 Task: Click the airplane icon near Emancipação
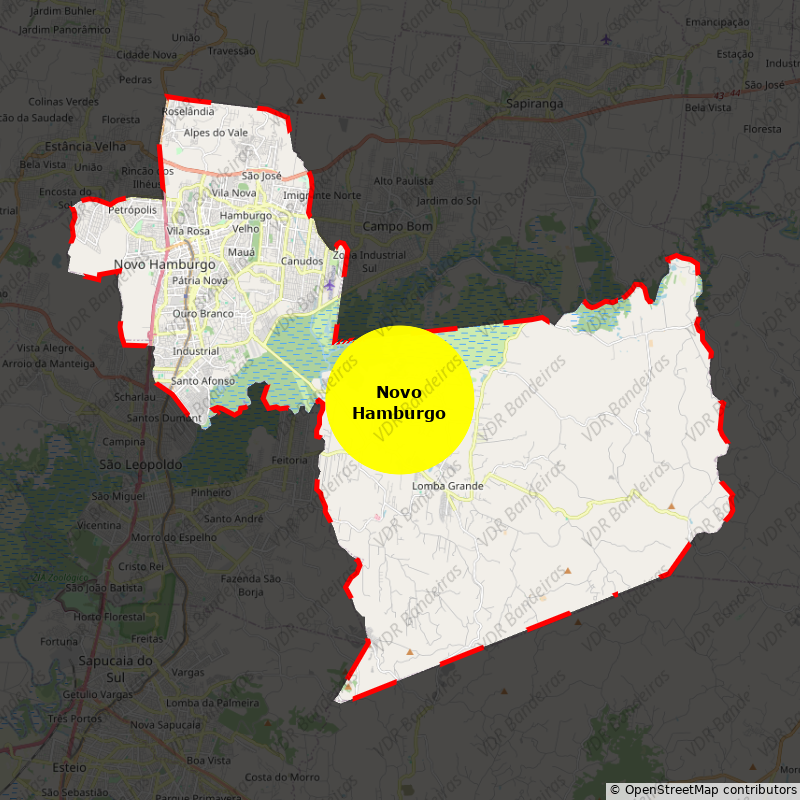pos(606,40)
